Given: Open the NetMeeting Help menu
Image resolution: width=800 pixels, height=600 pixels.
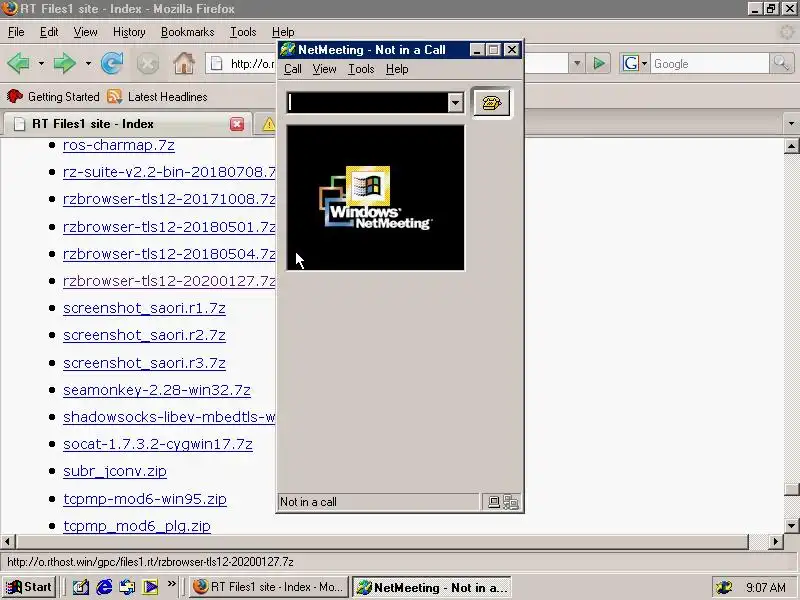Looking at the screenshot, I should (x=397, y=69).
